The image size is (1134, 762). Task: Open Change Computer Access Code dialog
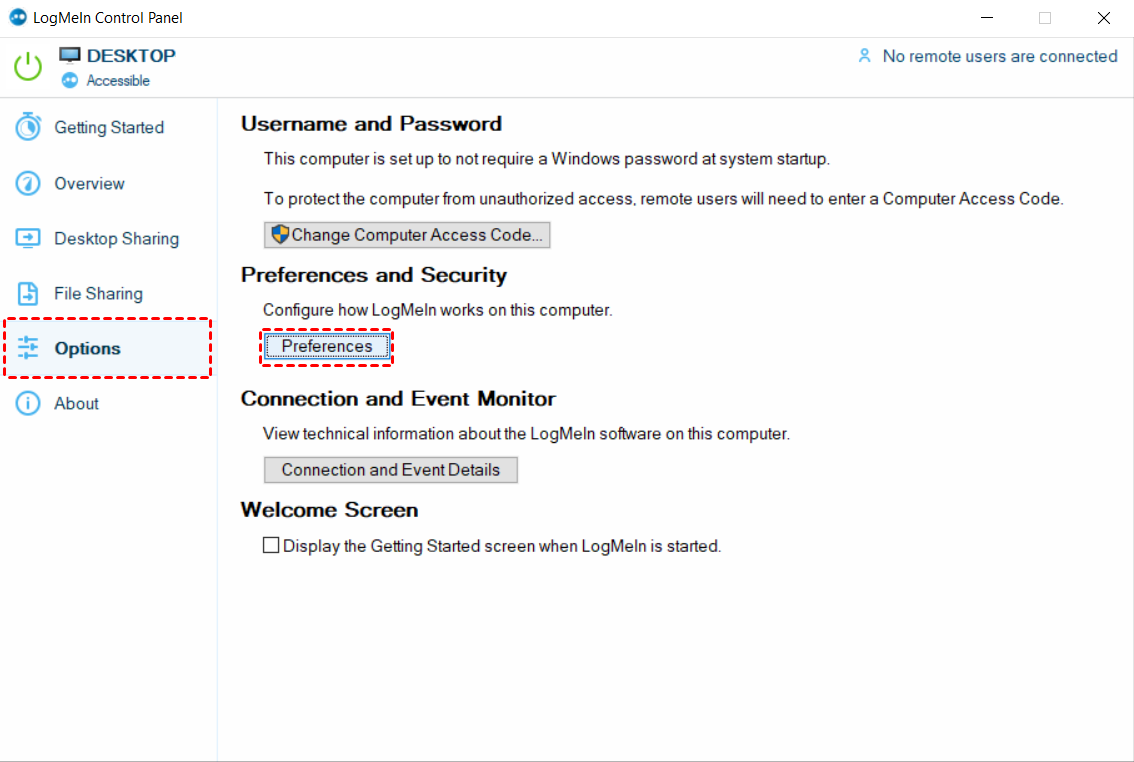click(x=407, y=235)
